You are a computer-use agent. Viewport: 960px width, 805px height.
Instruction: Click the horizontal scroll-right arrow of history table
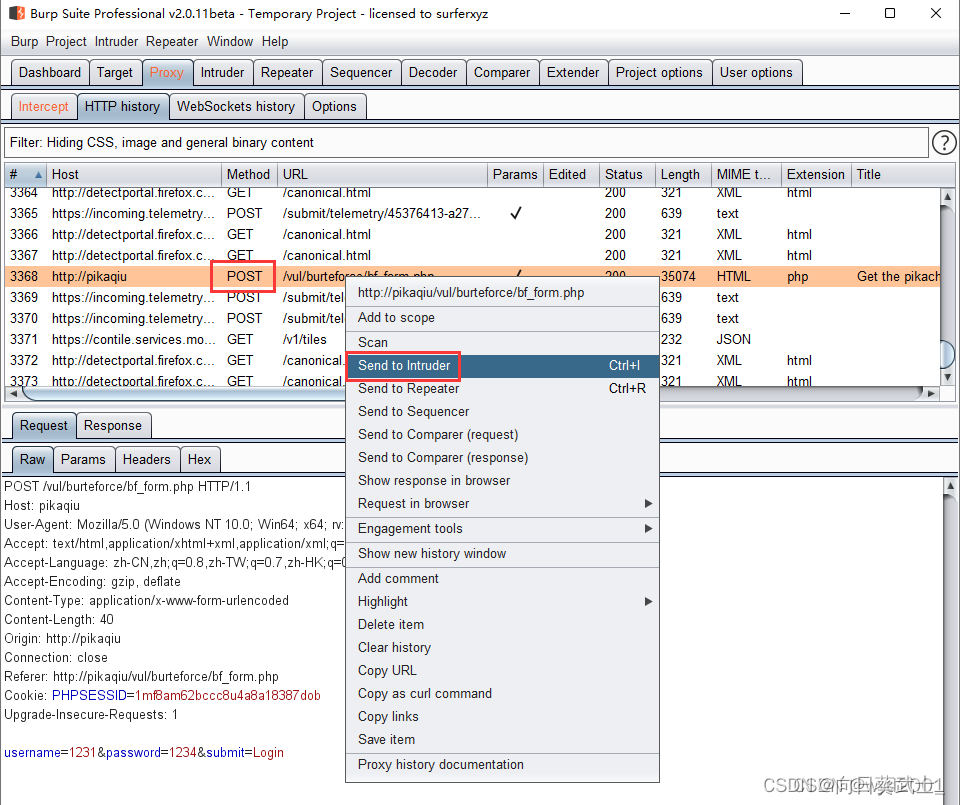931,393
